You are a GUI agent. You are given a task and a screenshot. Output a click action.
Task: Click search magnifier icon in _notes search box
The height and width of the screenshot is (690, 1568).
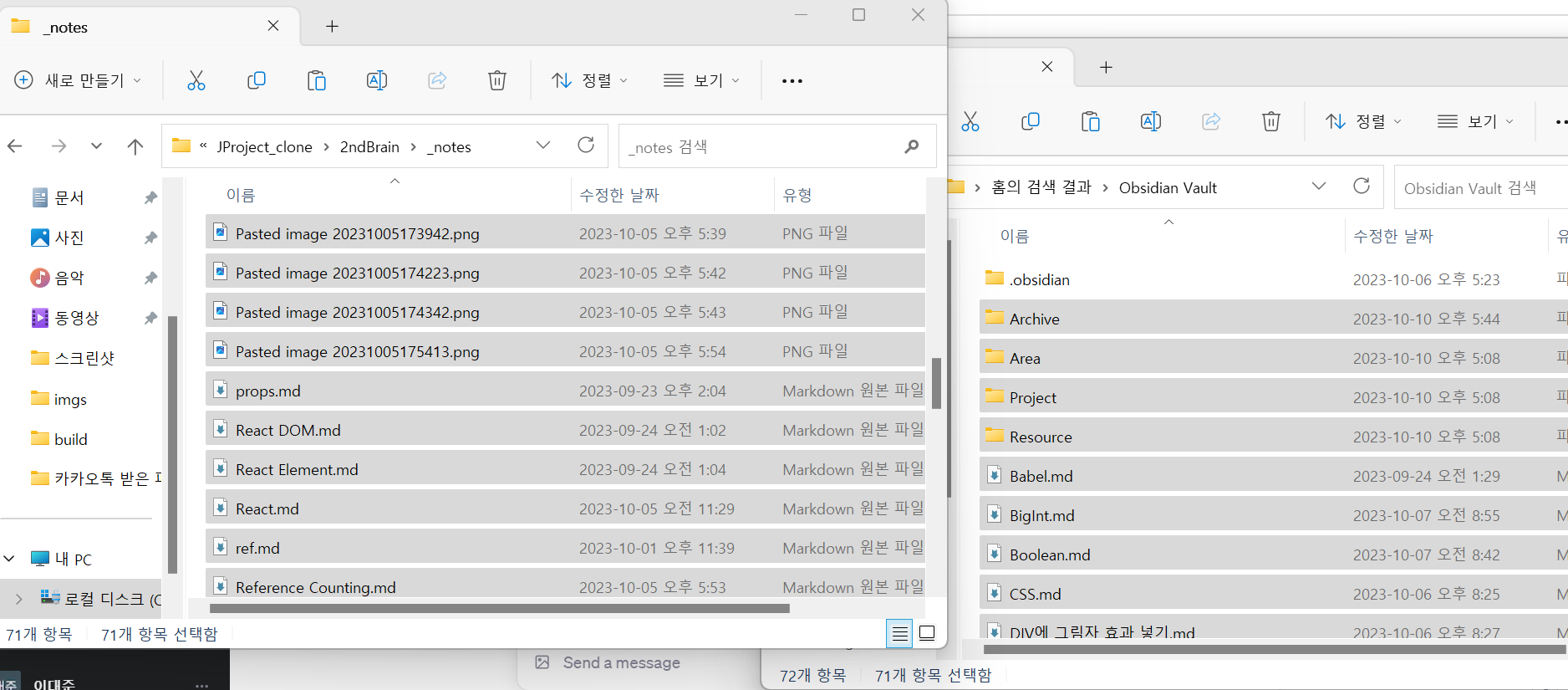coord(912,146)
